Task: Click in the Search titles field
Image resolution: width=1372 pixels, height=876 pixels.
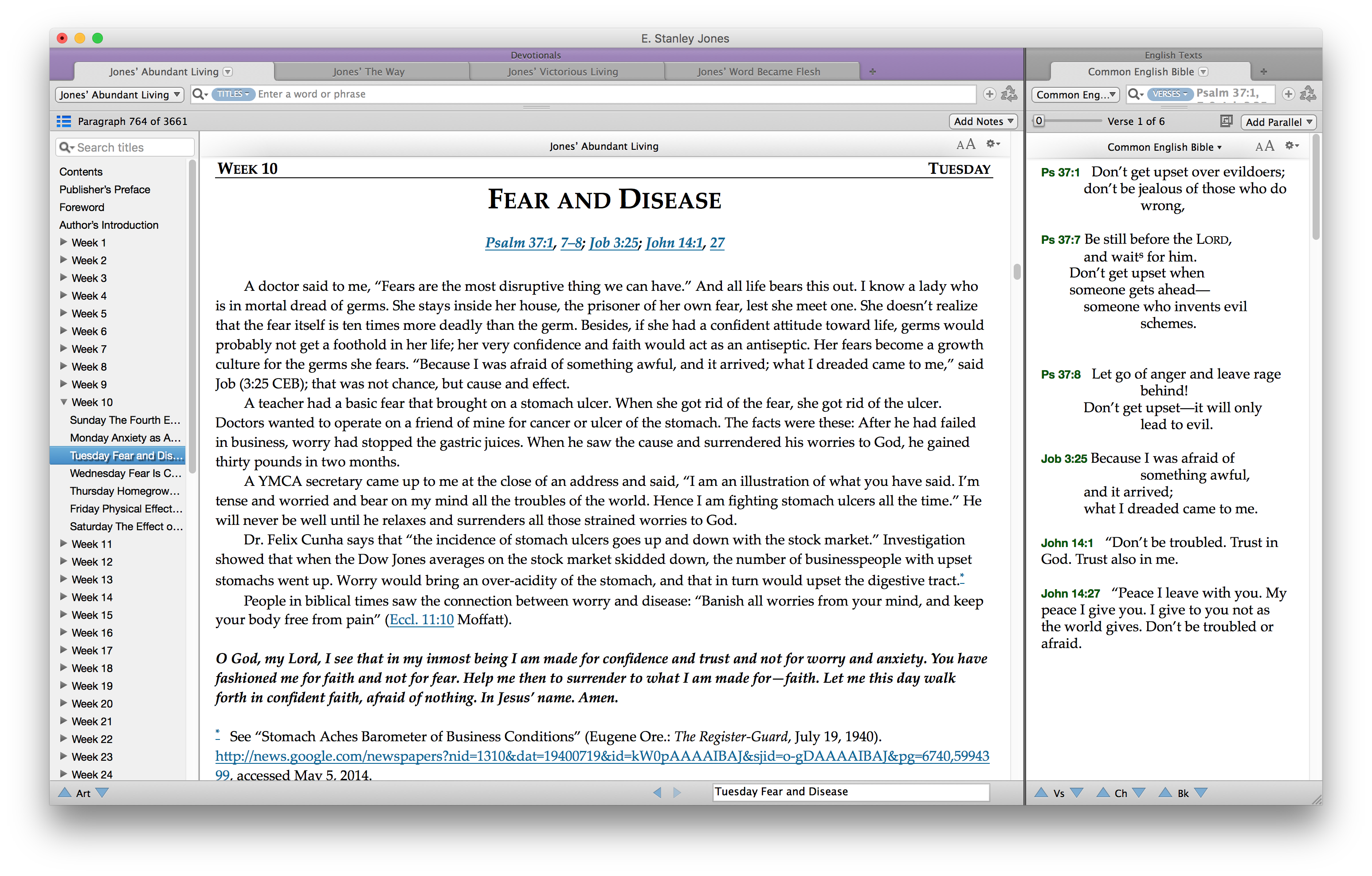Action: (x=125, y=148)
